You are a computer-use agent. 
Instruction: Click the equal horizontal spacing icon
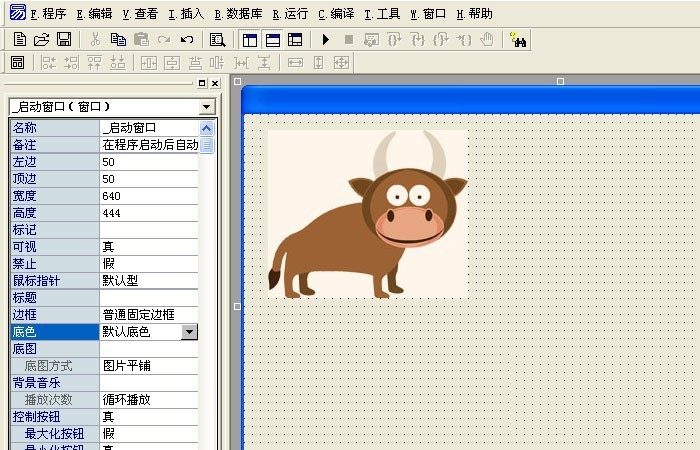click(x=241, y=62)
